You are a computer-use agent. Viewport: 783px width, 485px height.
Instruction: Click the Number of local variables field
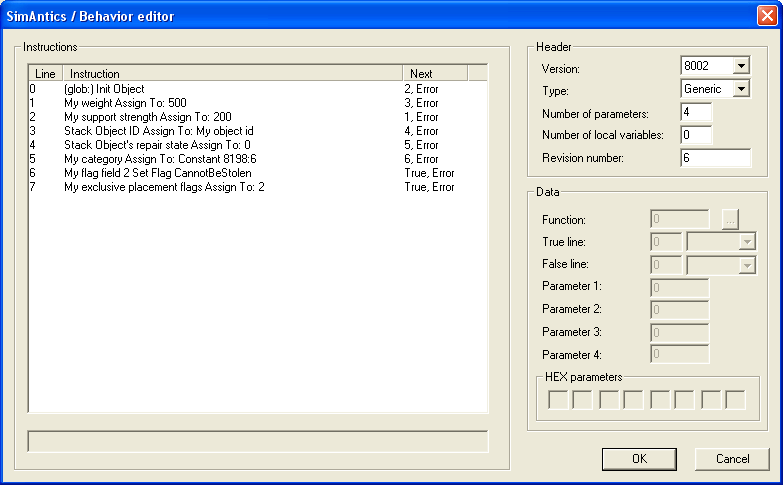[x=696, y=135]
